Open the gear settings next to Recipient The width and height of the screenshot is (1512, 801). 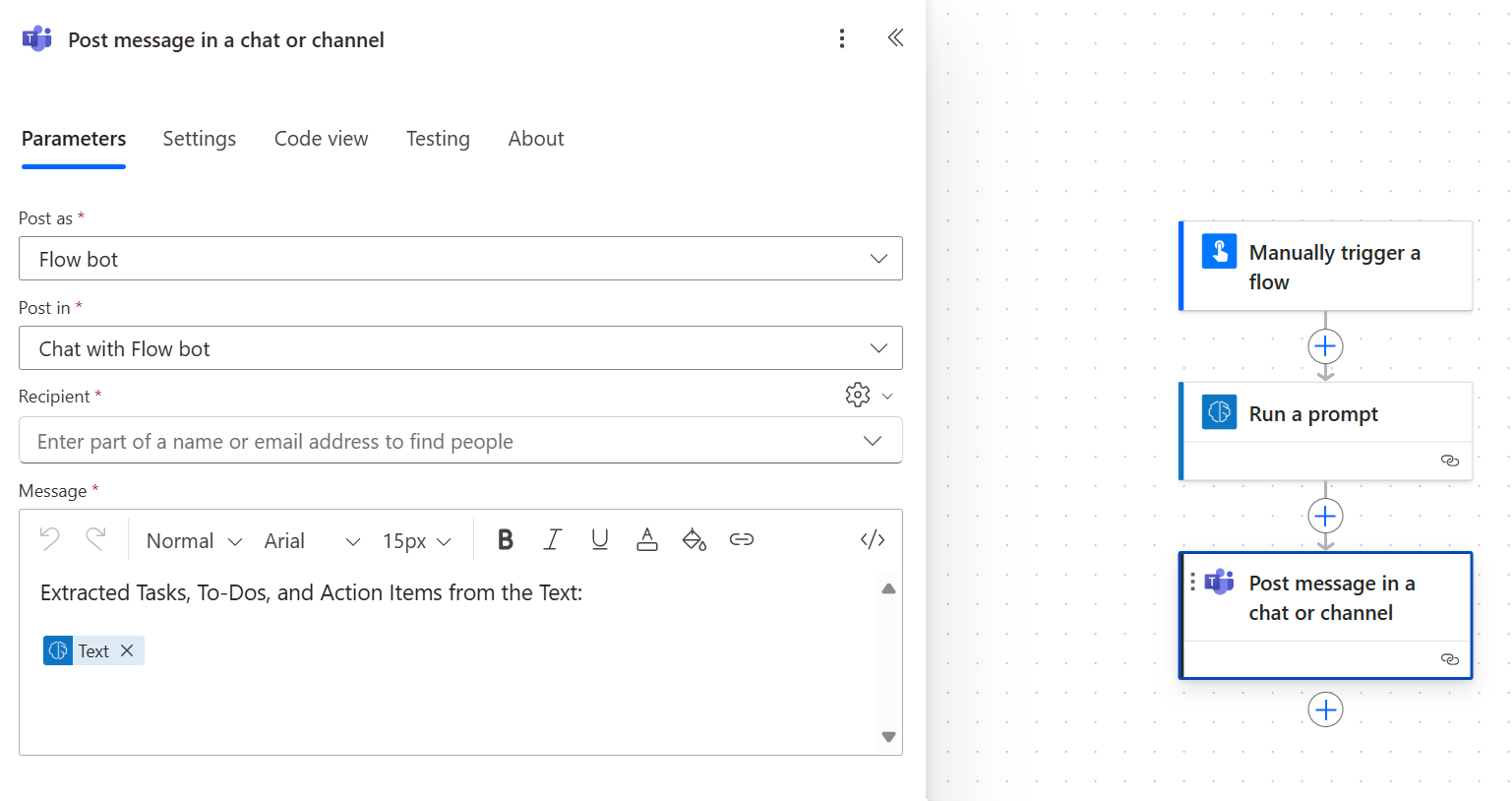point(856,395)
